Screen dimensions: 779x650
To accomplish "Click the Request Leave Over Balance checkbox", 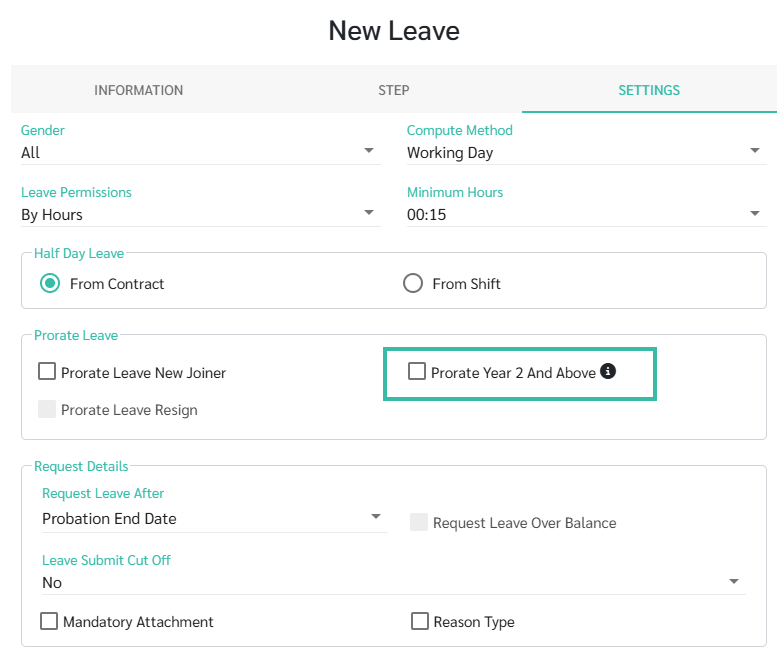I will 419,522.
